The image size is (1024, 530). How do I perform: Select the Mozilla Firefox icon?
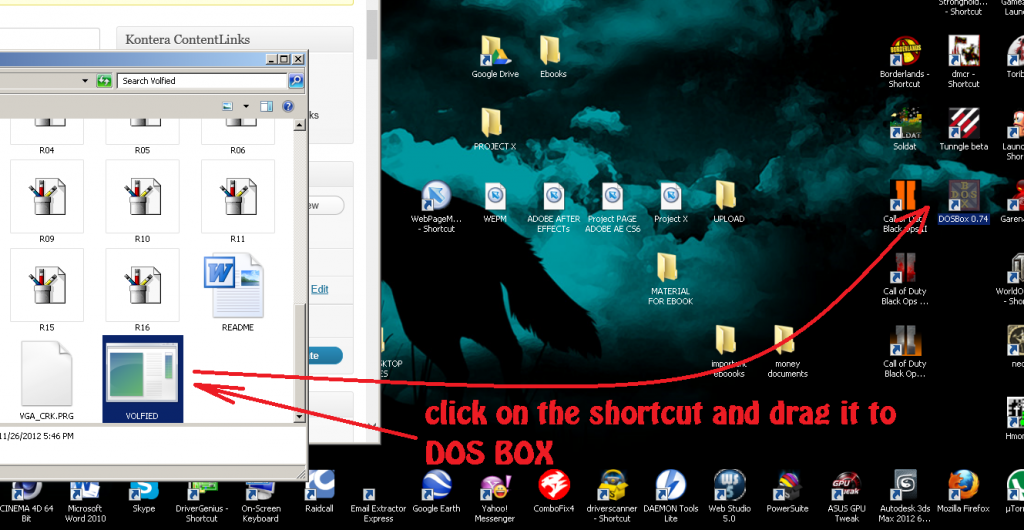pos(963,491)
